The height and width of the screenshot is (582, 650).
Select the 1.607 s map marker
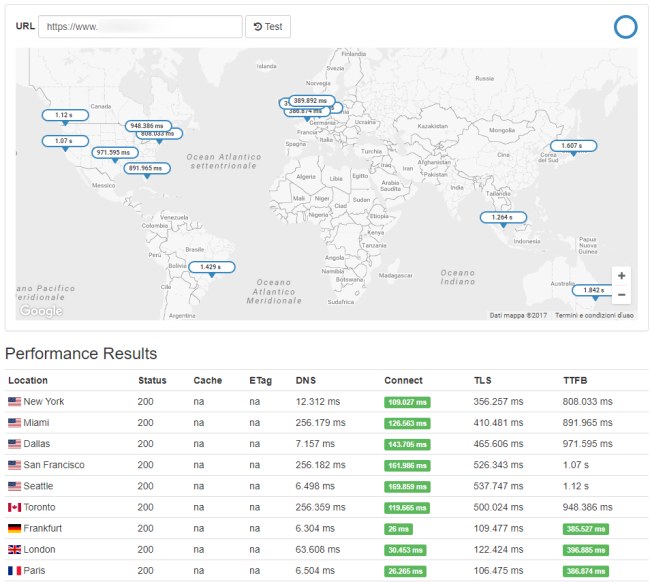coord(572,146)
